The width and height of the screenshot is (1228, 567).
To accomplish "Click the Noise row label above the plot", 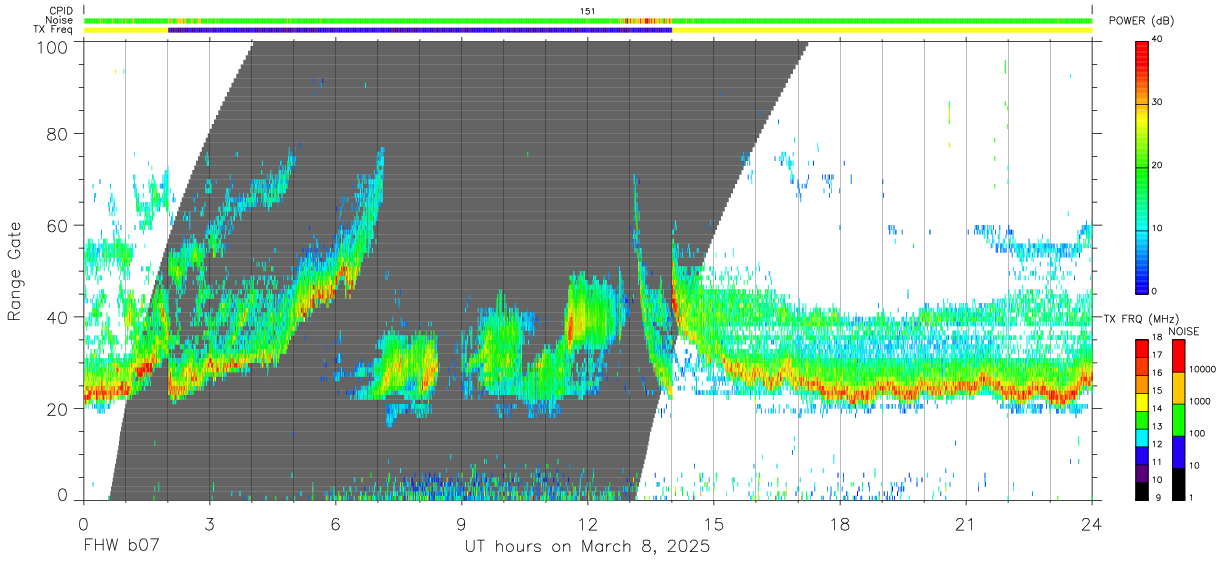I will pos(60,20).
